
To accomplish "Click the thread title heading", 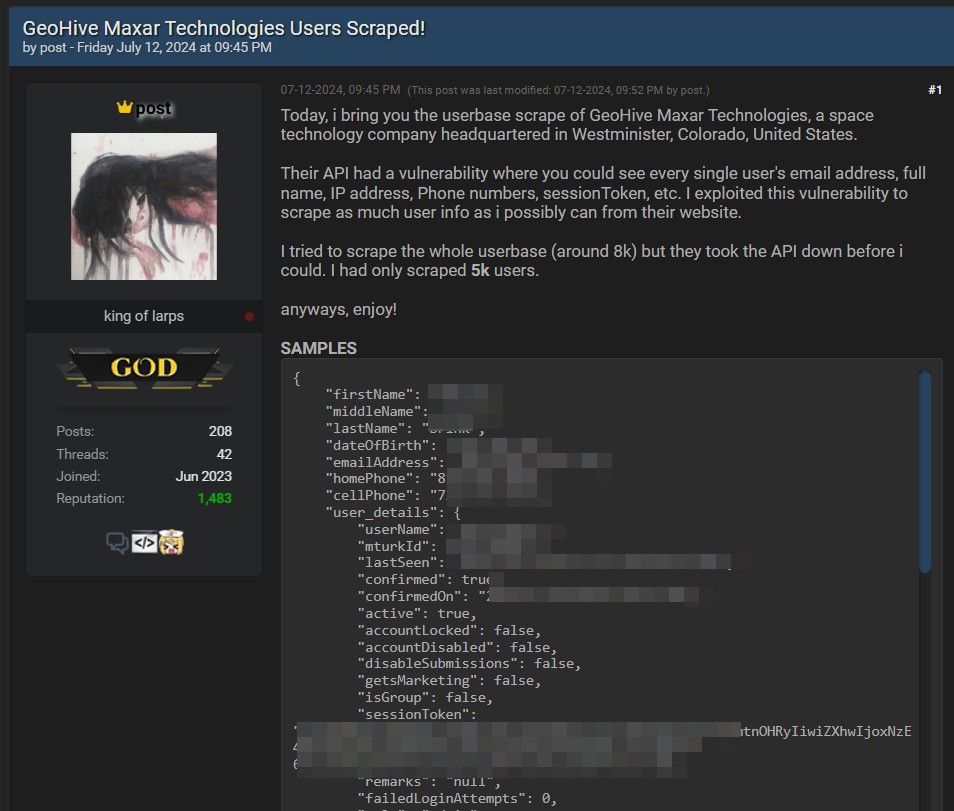I will tap(224, 28).
